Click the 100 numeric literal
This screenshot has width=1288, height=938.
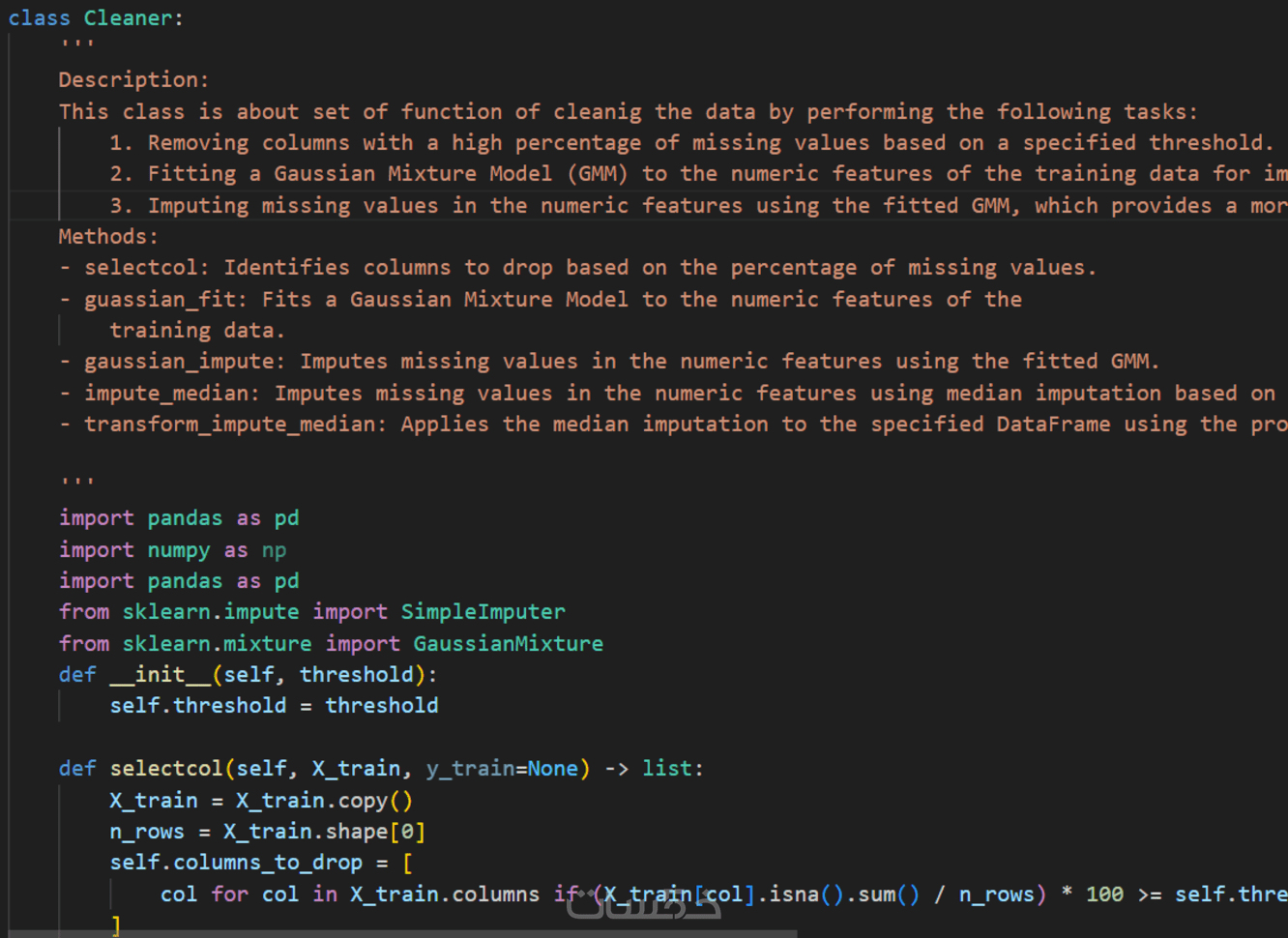(1104, 894)
